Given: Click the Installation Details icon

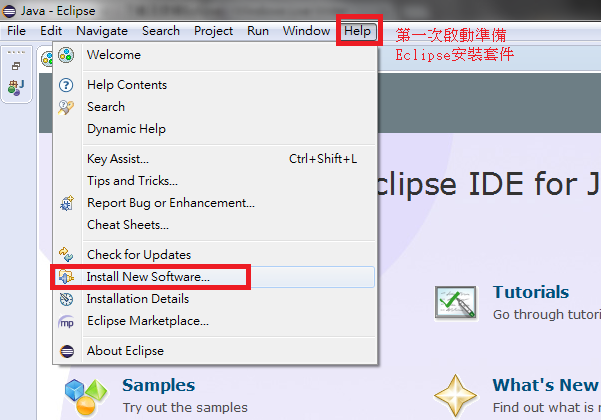Looking at the screenshot, I should point(66,299).
